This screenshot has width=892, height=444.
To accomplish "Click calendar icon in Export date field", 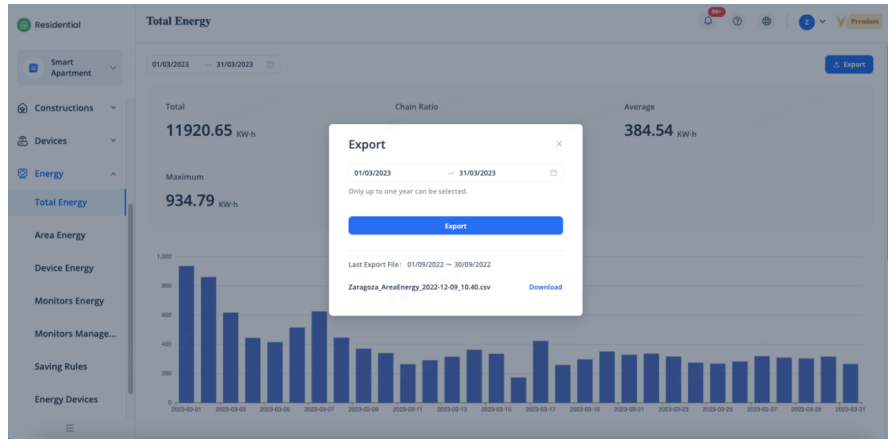I will [x=553, y=173].
